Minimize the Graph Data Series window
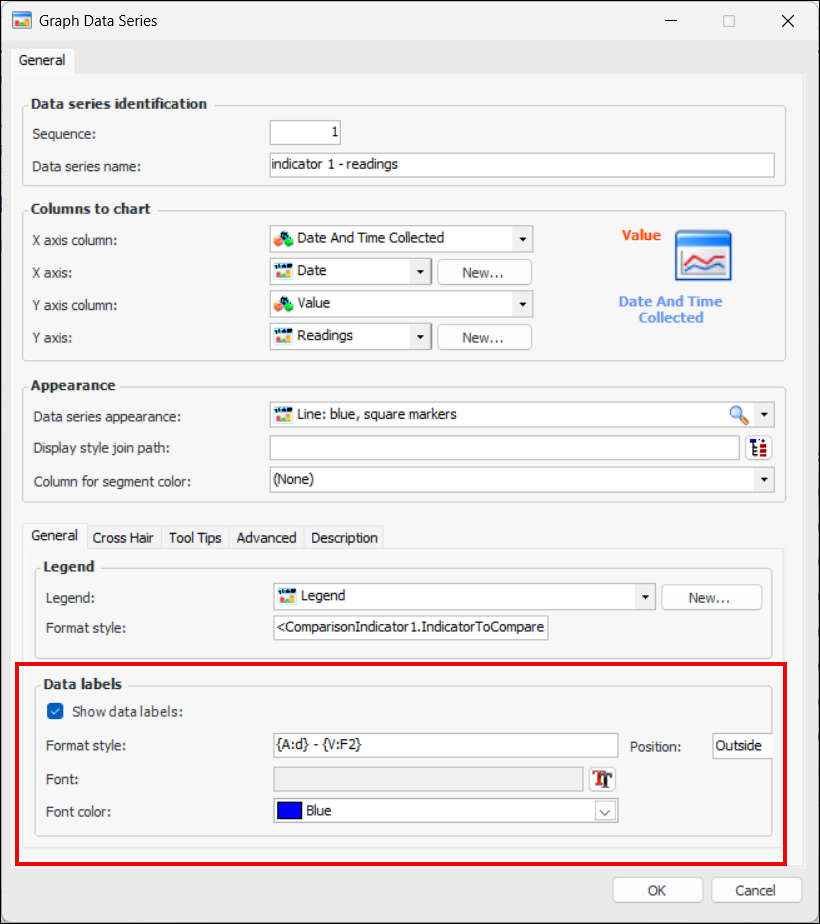The image size is (820, 924). pyautogui.click(x=670, y=21)
